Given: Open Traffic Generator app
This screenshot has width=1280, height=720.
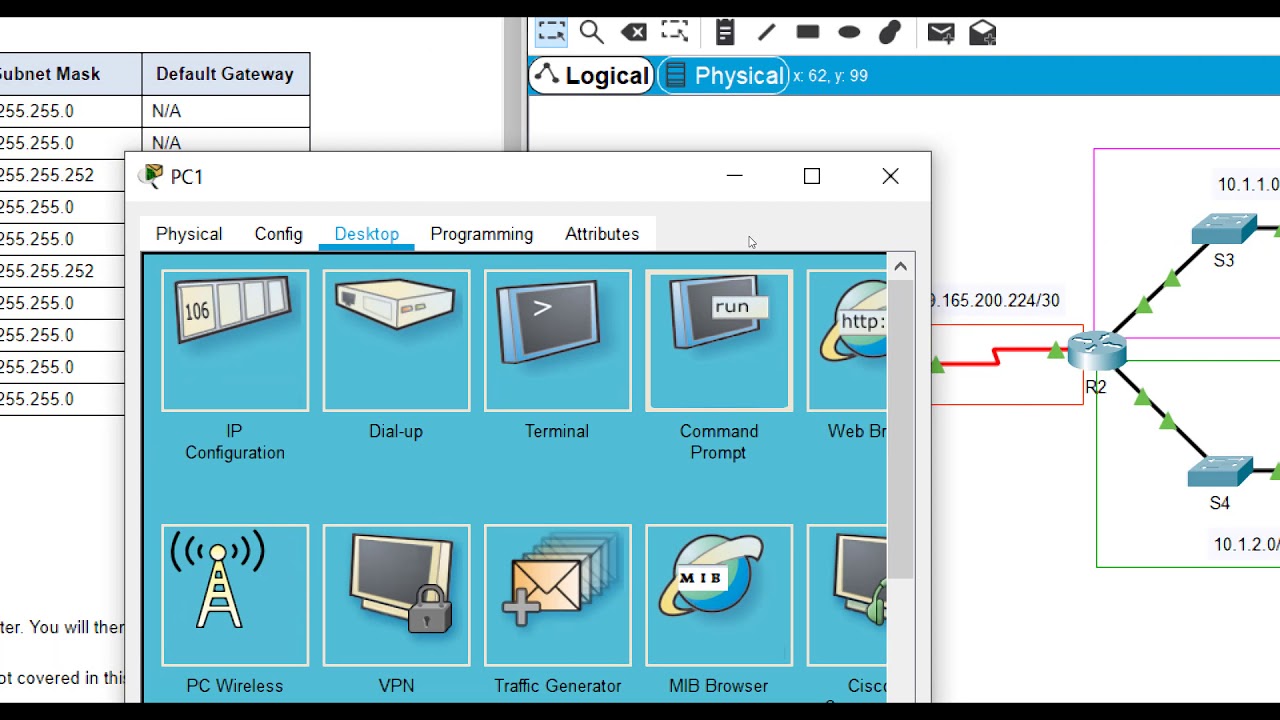Looking at the screenshot, I should (x=557, y=596).
